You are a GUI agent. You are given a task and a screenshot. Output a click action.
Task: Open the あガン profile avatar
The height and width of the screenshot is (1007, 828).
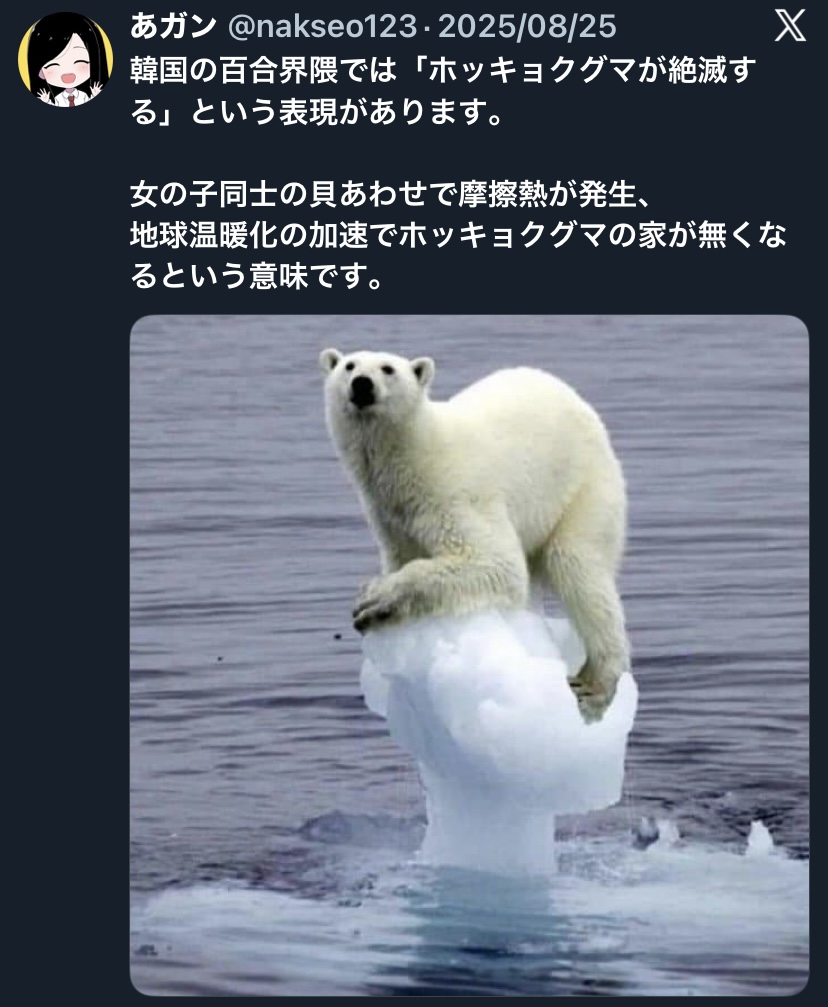[65, 60]
